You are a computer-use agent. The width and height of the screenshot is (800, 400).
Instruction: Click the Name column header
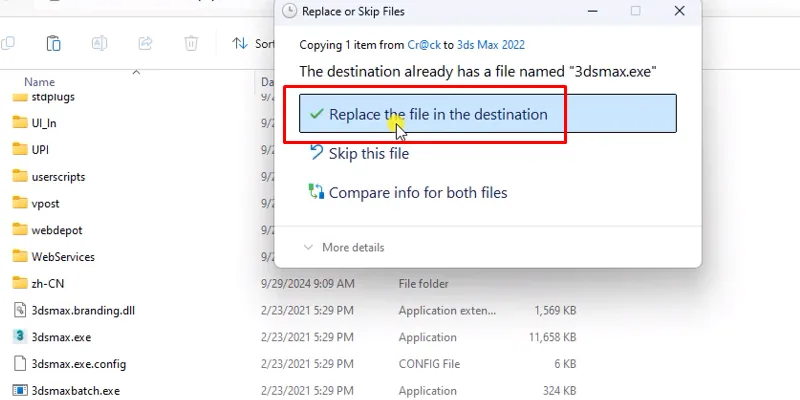point(40,82)
